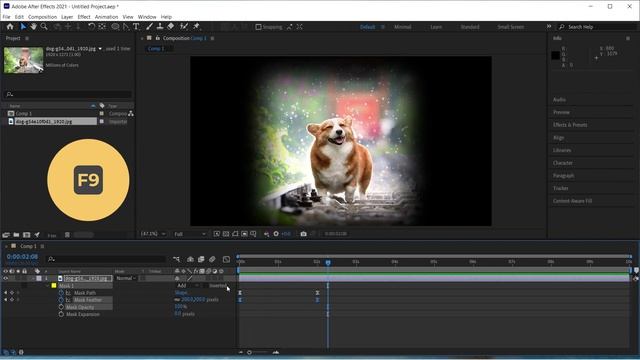
Task: Create new composition icon in Project panel
Action: click(x=27, y=235)
